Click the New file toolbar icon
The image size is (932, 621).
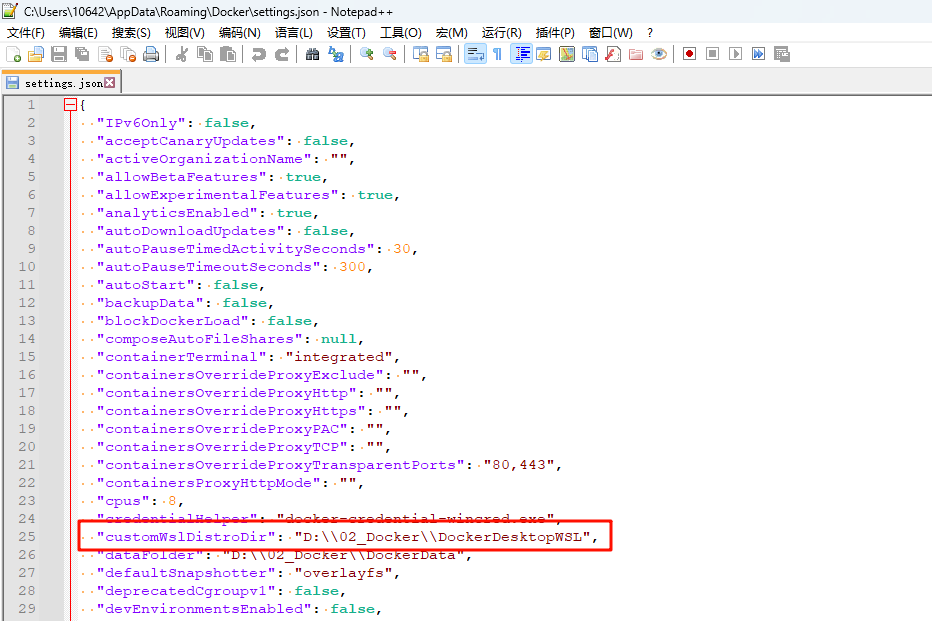(13, 54)
